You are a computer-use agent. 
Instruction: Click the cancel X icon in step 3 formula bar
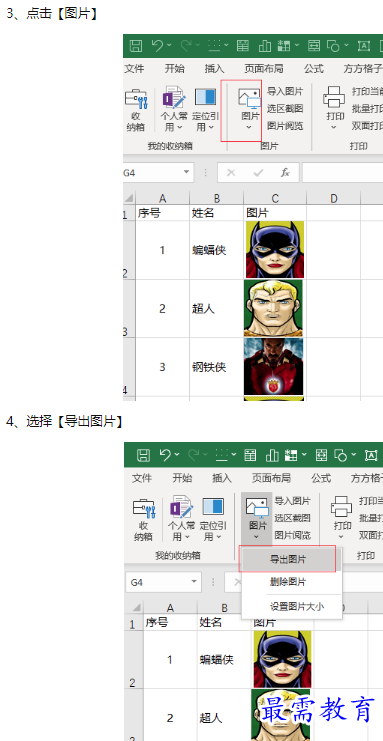click(x=231, y=172)
